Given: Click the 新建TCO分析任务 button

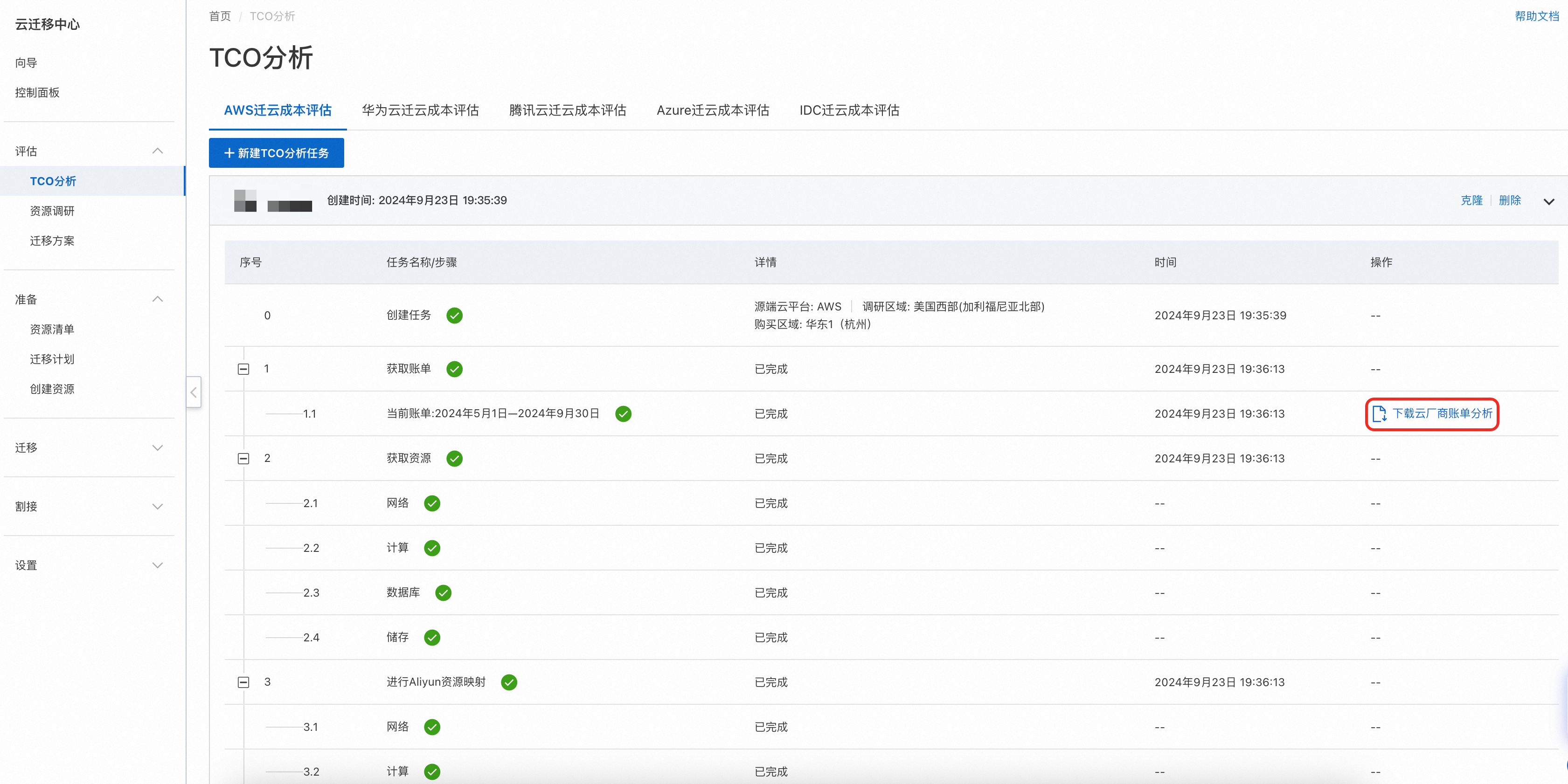Looking at the screenshot, I should tap(277, 153).
